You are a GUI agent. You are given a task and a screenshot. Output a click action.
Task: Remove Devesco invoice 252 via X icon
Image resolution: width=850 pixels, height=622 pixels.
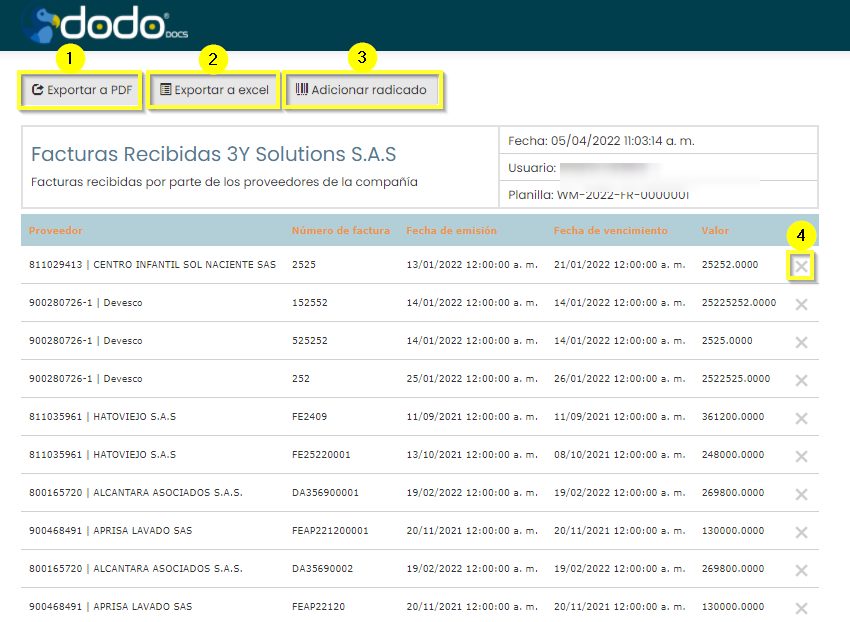[801, 380]
